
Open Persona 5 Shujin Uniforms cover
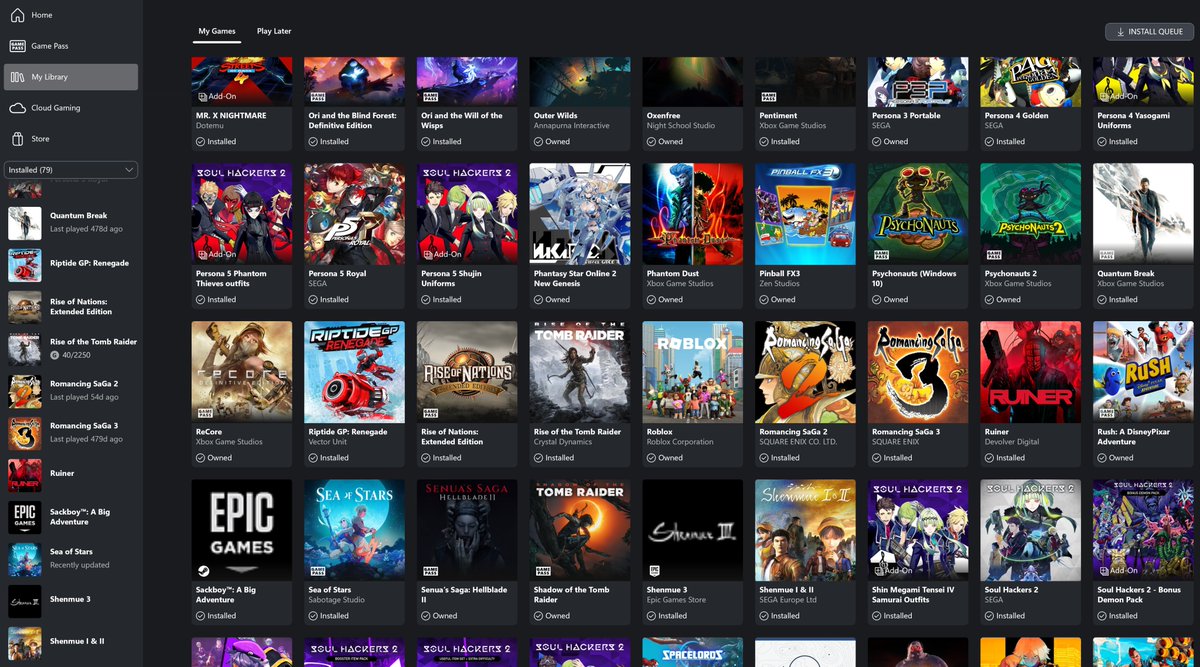tap(467, 214)
